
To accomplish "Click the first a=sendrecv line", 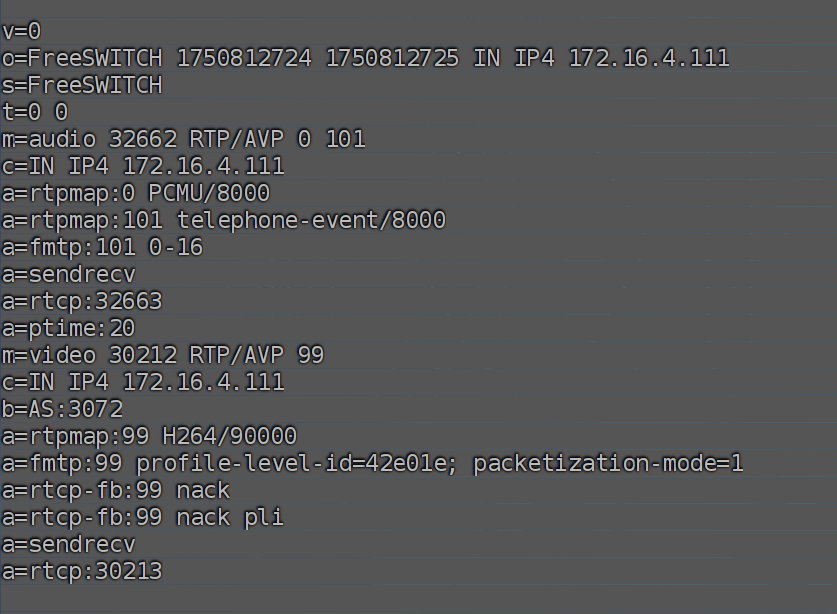I will [69, 274].
